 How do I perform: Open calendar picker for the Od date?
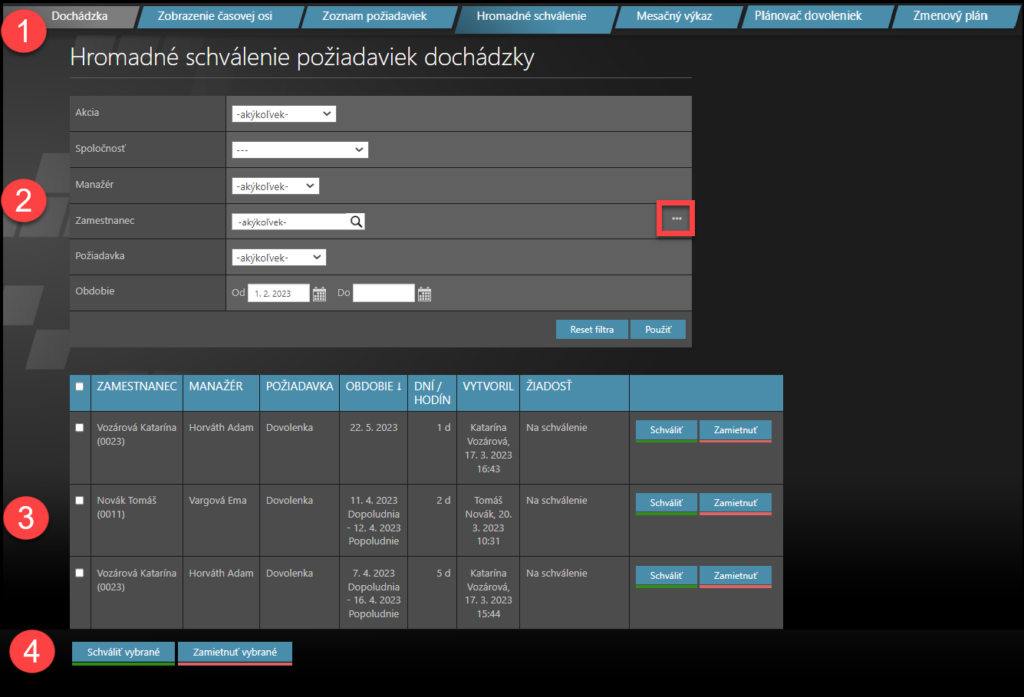coord(320,294)
